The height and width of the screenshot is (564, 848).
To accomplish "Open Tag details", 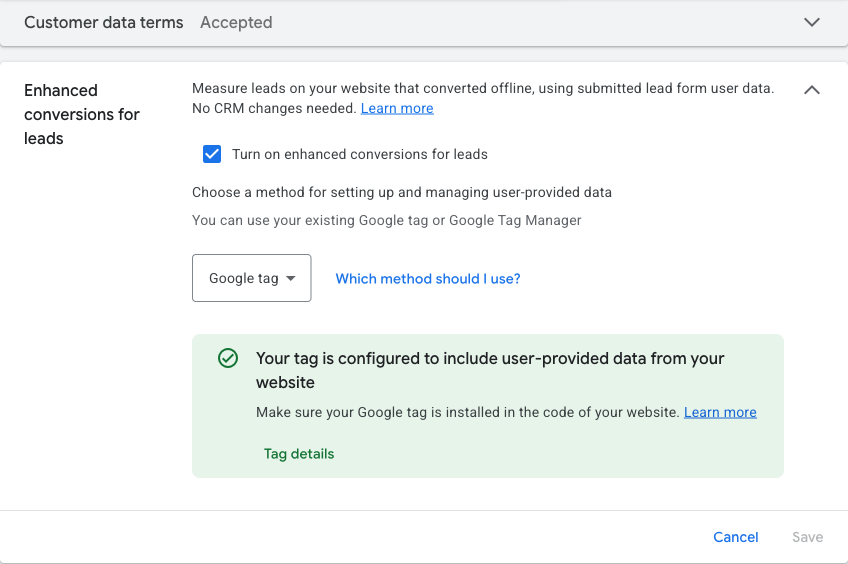I will click(x=299, y=454).
